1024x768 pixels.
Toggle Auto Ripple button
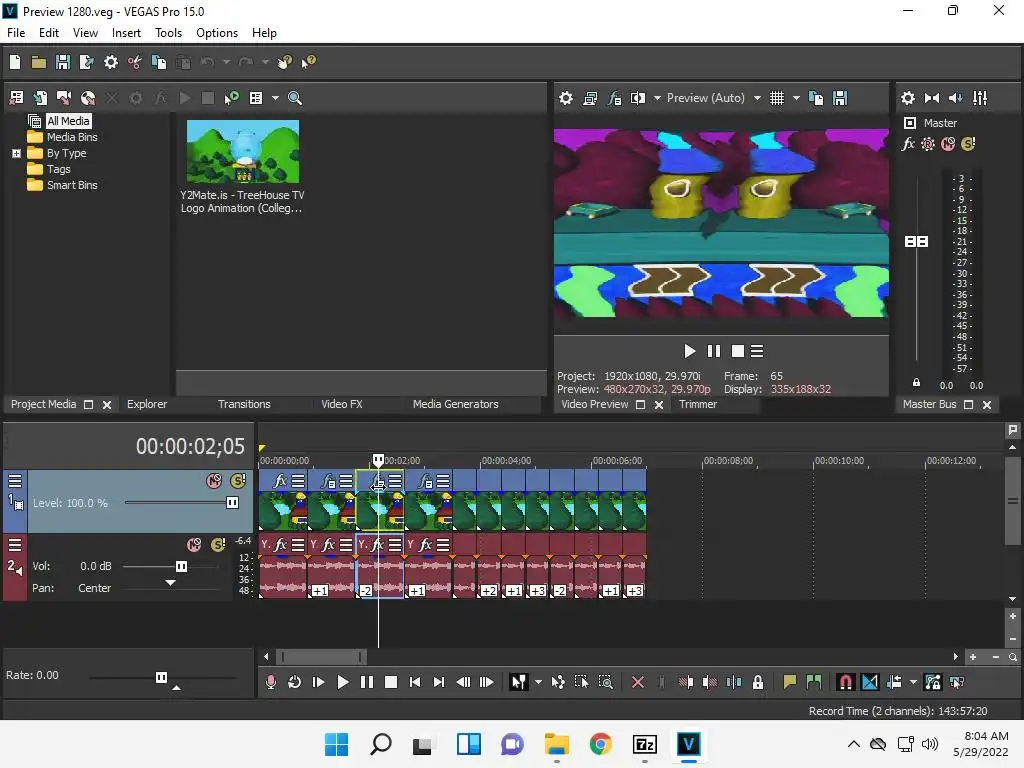pyautogui.click(x=894, y=682)
